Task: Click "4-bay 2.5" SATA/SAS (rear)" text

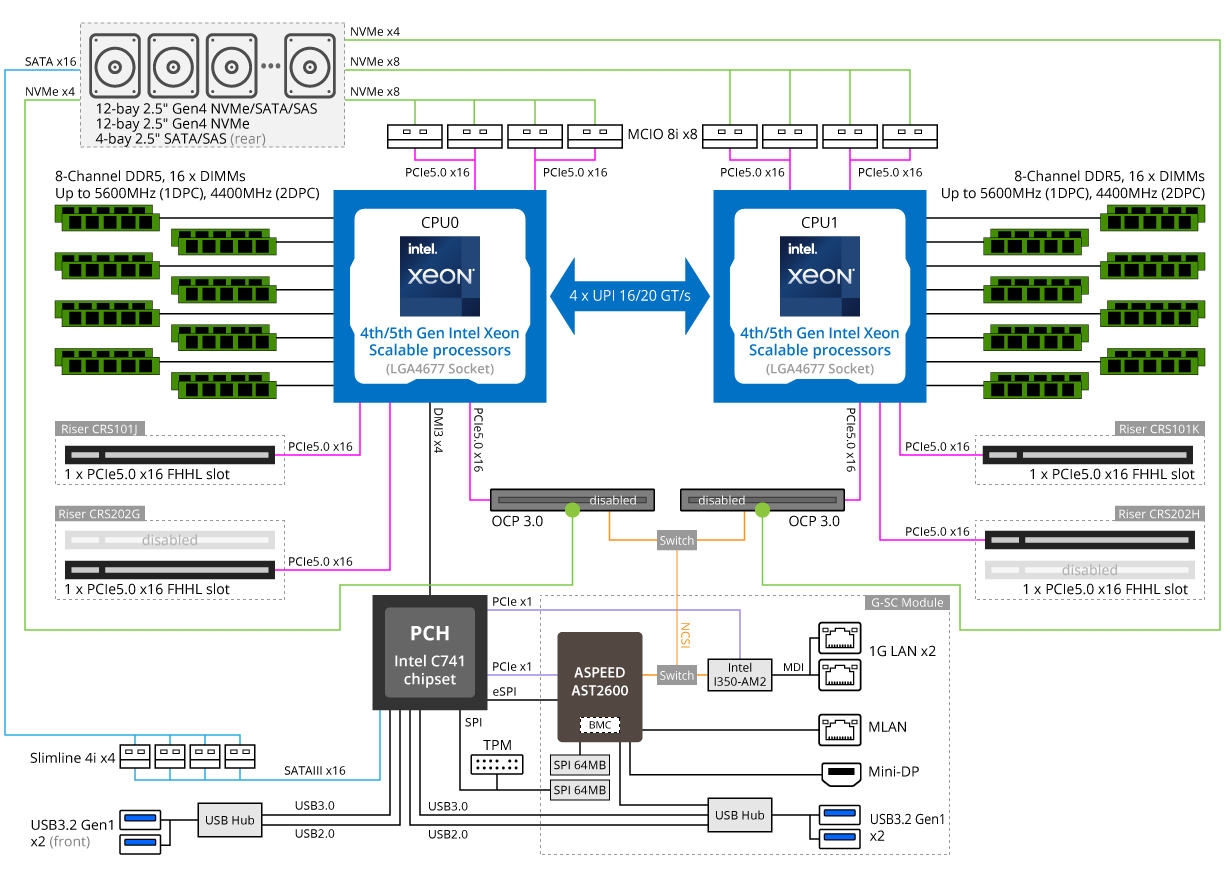Action: (181, 138)
